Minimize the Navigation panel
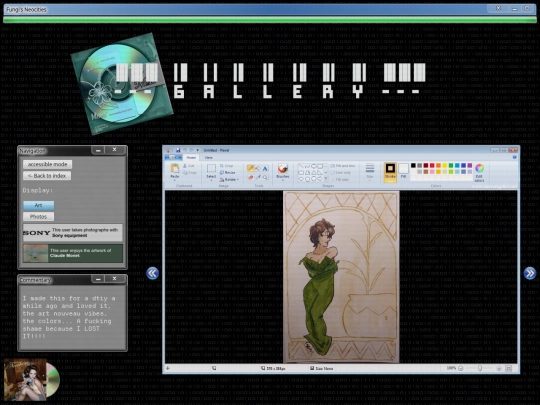Screen dimensions: 540x405 (98, 150)
